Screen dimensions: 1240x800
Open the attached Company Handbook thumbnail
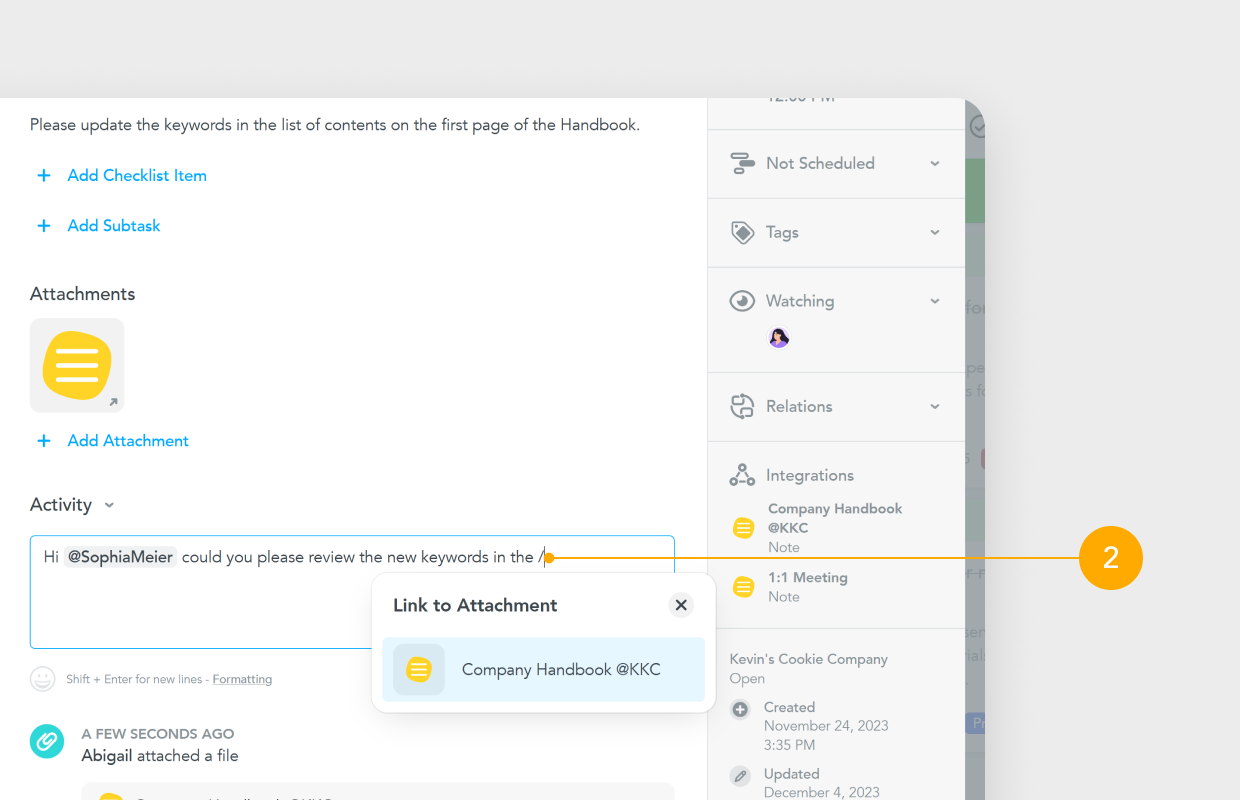77,365
